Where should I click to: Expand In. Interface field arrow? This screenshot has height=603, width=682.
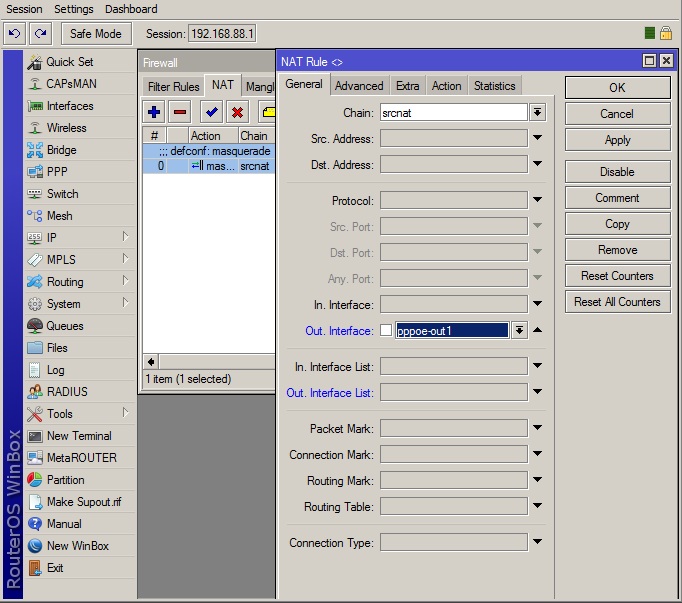[x=537, y=303]
